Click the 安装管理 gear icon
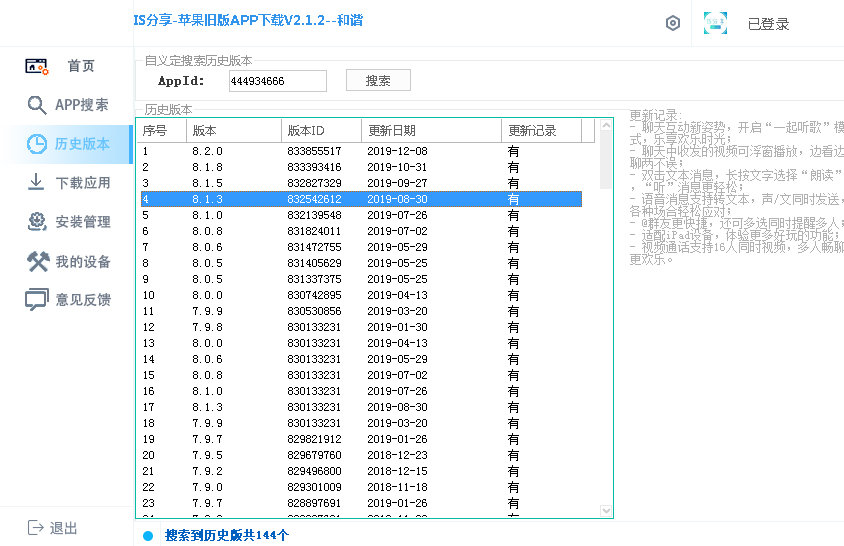 click(37, 222)
